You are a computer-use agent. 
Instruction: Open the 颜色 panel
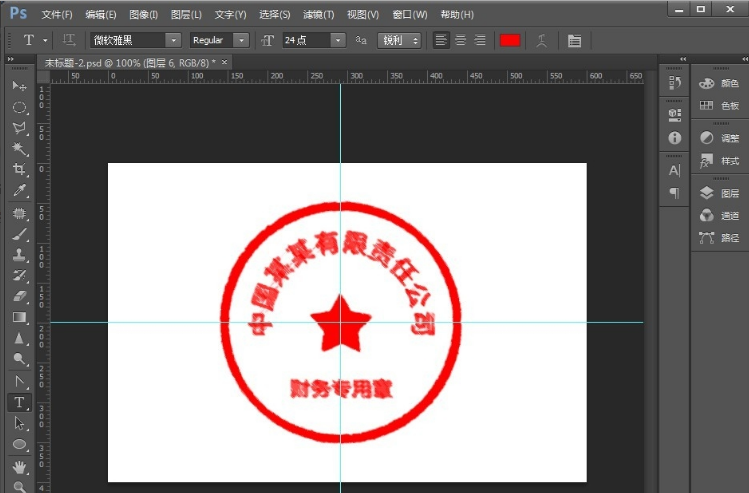pos(719,83)
